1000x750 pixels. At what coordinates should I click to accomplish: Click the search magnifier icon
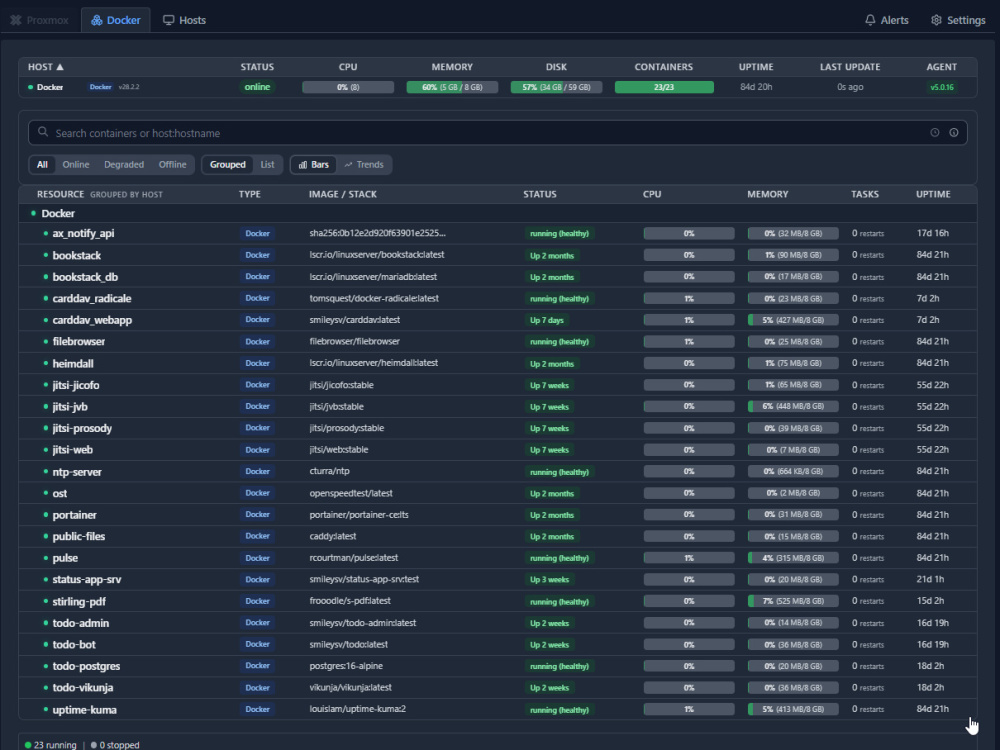[x=43, y=132]
